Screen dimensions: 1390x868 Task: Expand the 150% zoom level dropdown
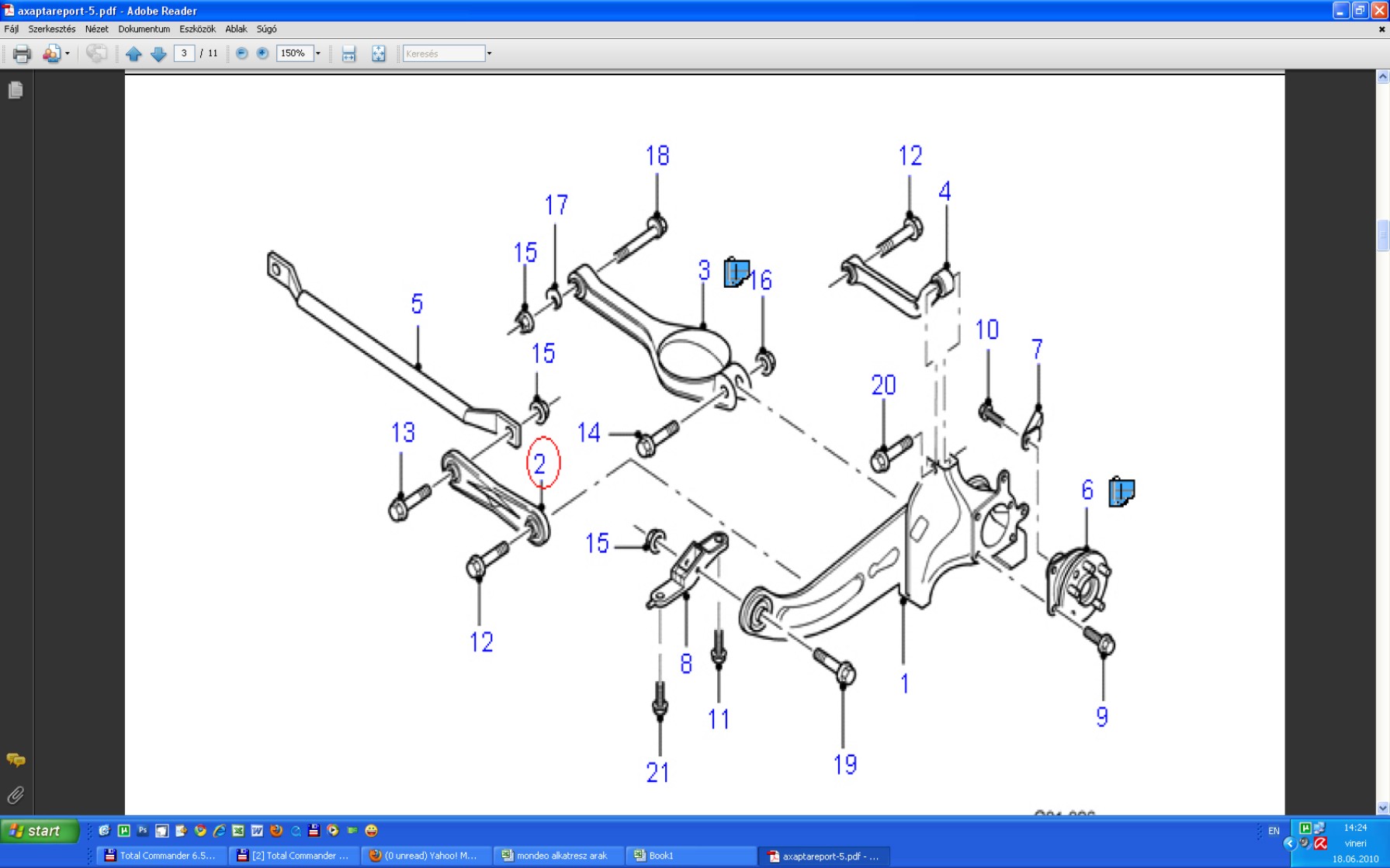(x=318, y=54)
